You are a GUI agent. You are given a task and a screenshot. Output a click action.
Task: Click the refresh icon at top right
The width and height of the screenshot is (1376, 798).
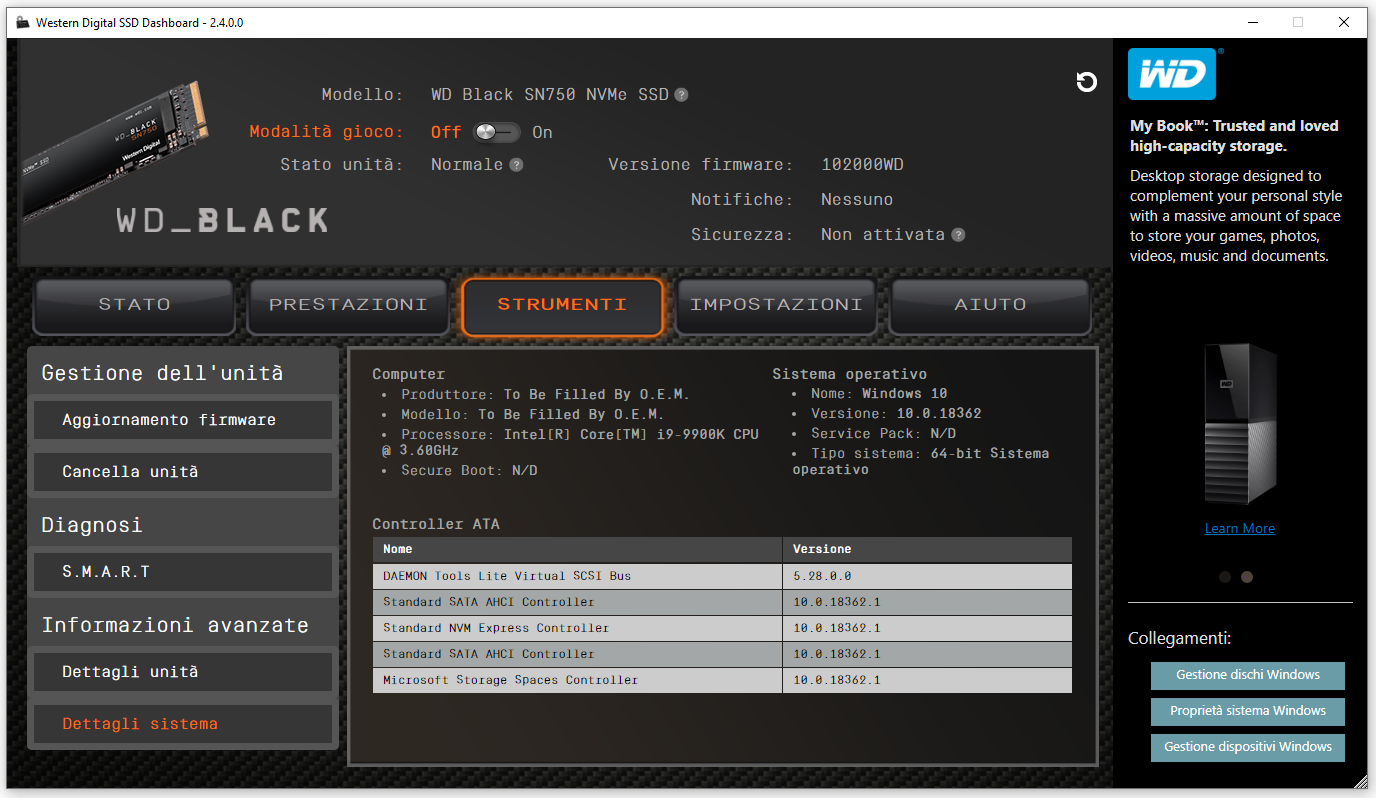(x=1086, y=82)
